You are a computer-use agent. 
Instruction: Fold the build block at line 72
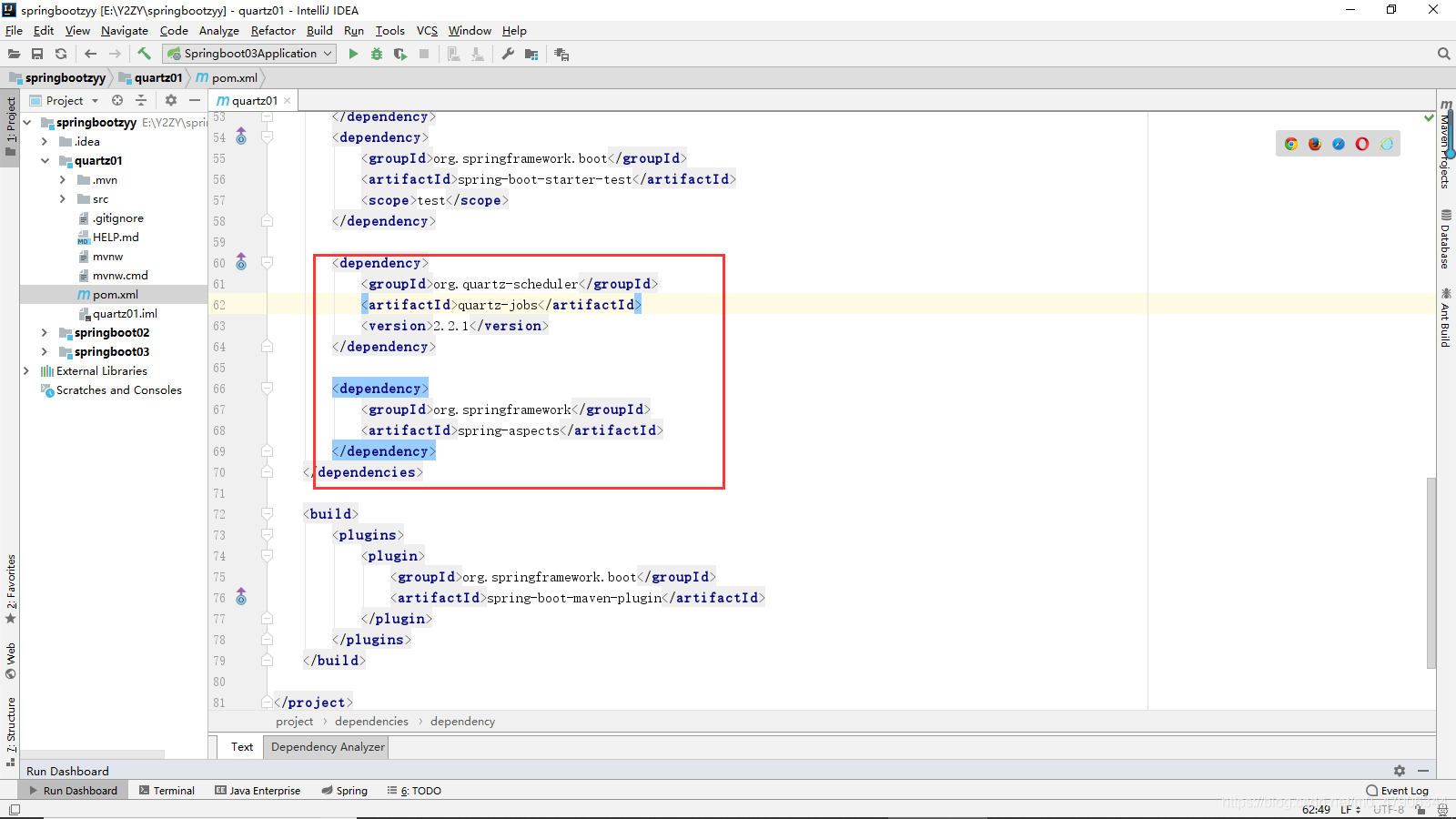[x=268, y=514]
